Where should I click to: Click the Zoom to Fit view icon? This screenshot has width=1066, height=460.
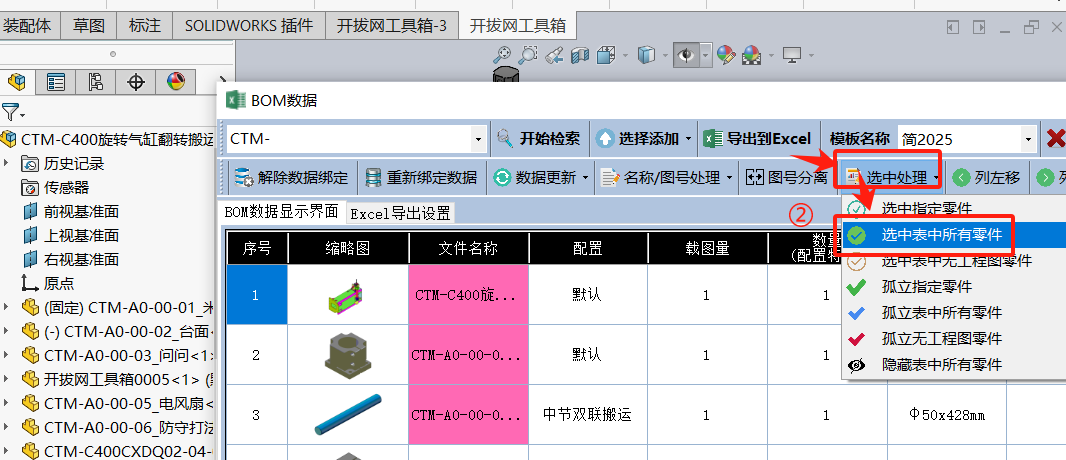(502, 54)
